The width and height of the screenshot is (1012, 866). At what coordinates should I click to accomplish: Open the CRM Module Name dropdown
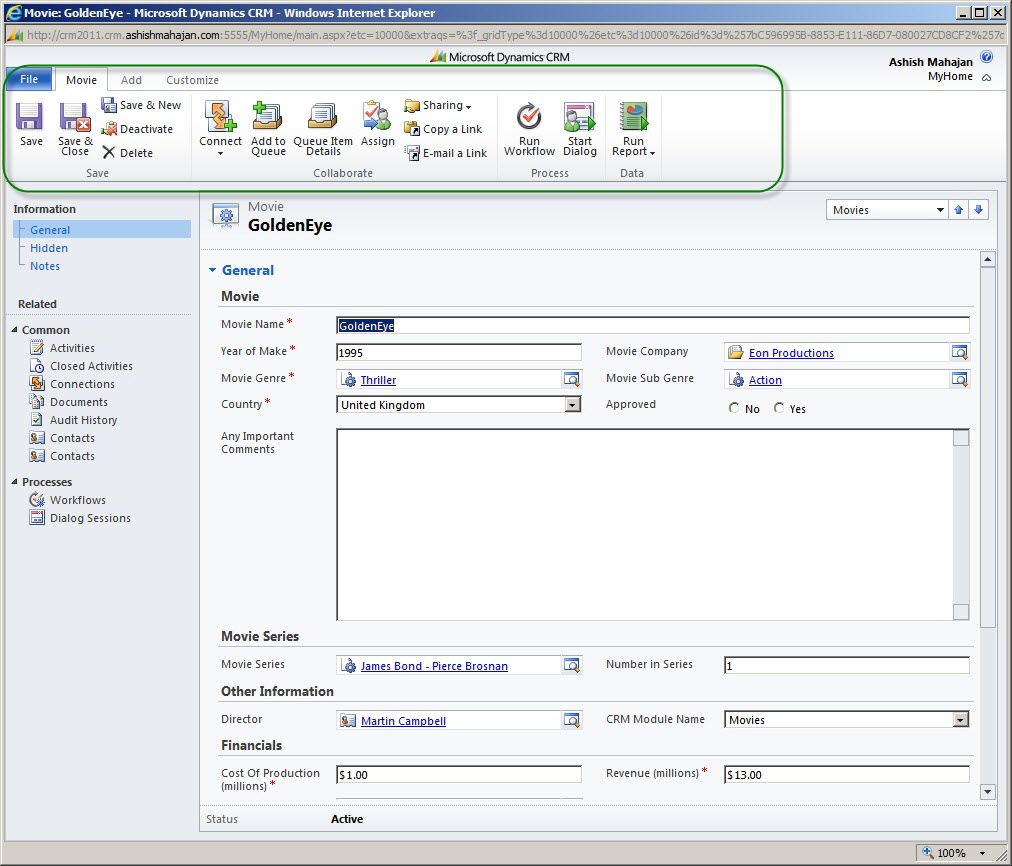pos(961,720)
